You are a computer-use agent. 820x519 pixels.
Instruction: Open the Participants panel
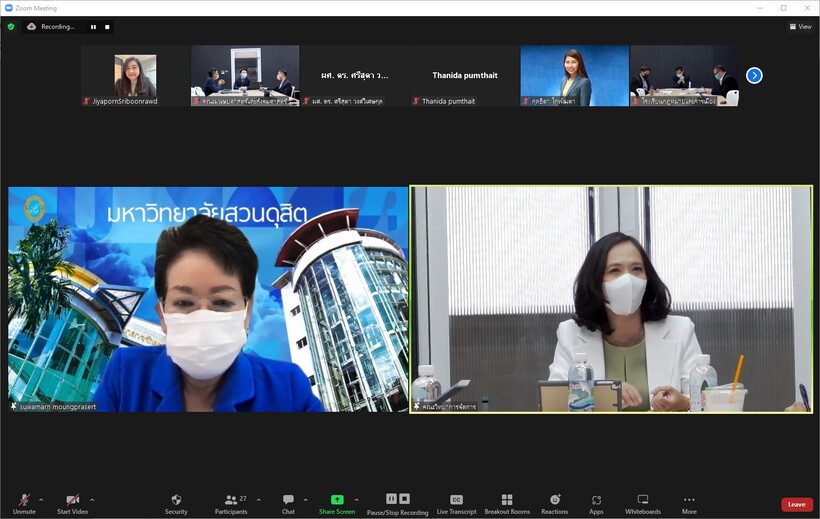[x=231, y=501]
